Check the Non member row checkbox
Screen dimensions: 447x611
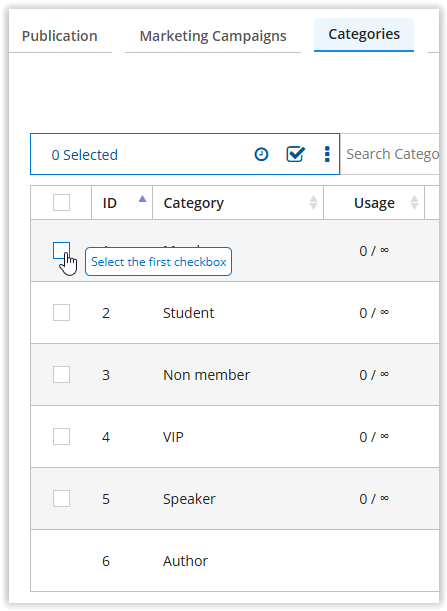coord(61,374)
